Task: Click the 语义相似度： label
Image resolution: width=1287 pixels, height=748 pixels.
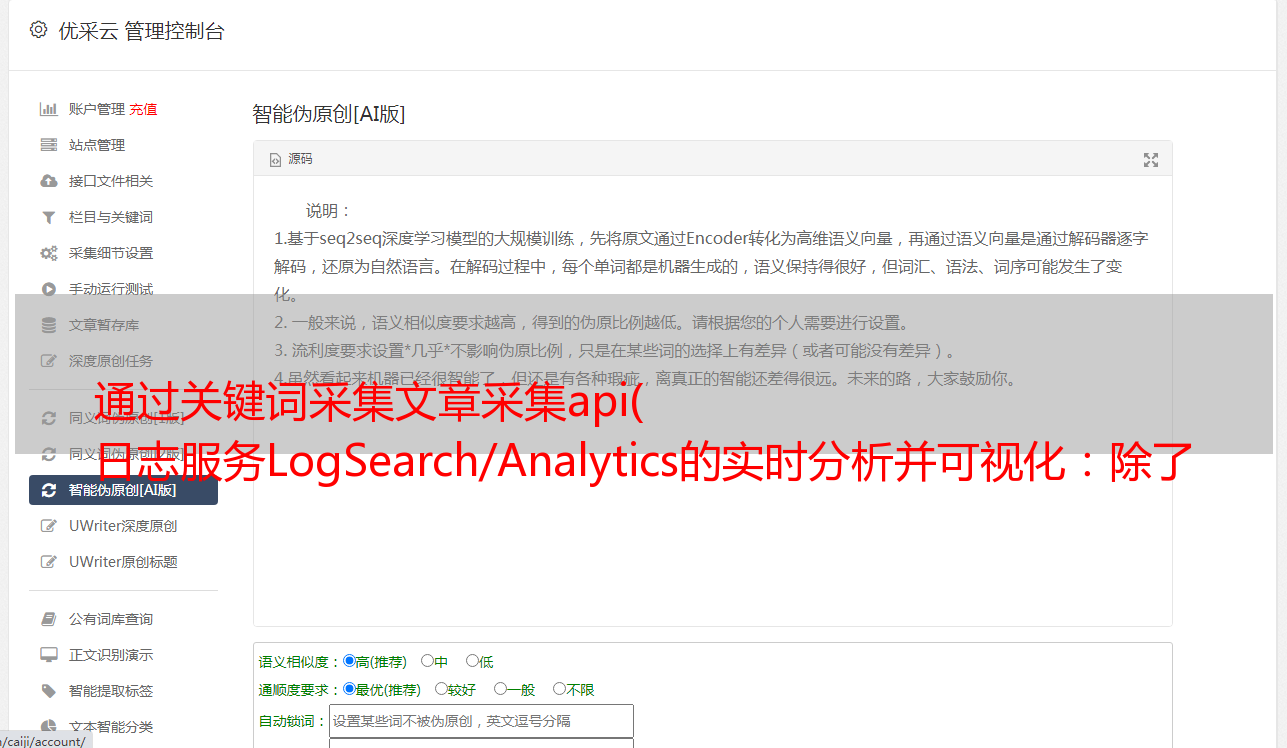Action: (x=300, y=662)
